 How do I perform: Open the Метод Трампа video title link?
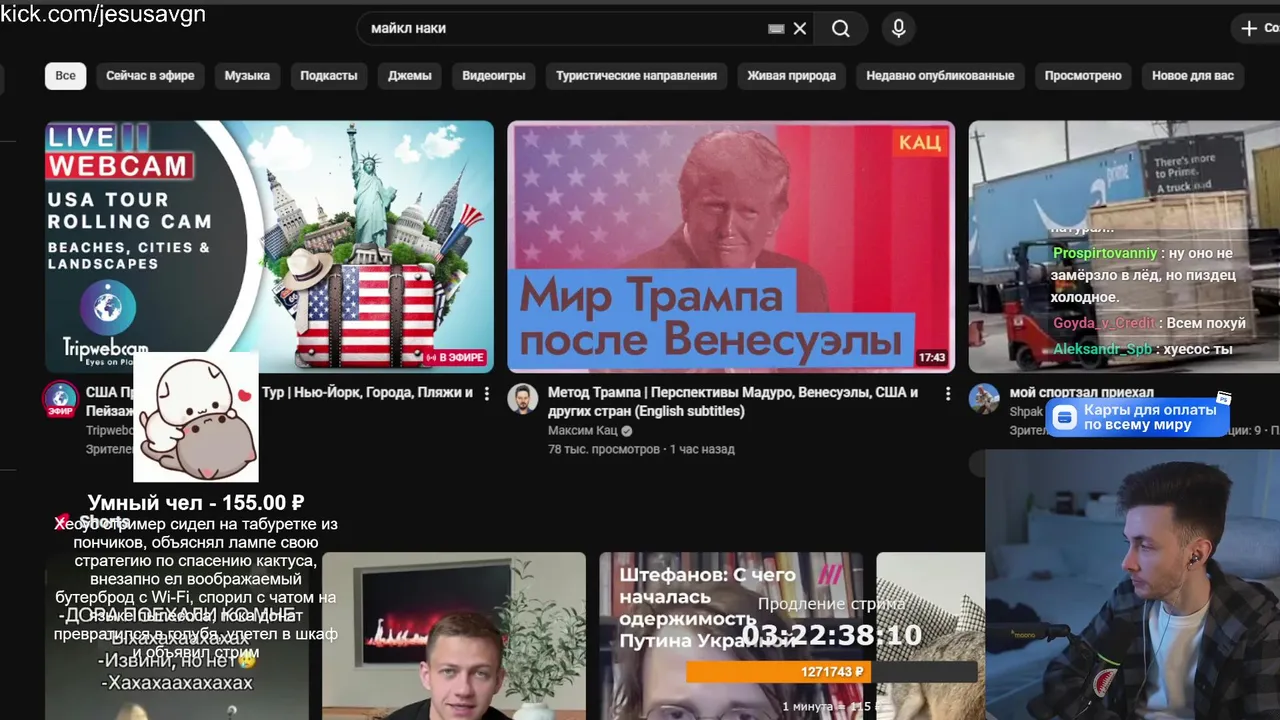(x=733, y=402)
